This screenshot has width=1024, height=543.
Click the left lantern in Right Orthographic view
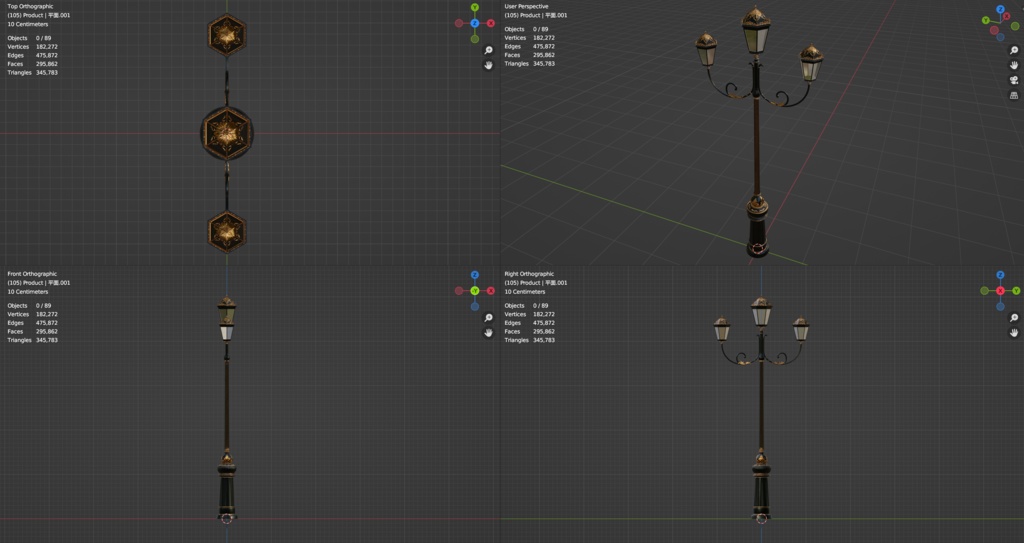[722, 329]
